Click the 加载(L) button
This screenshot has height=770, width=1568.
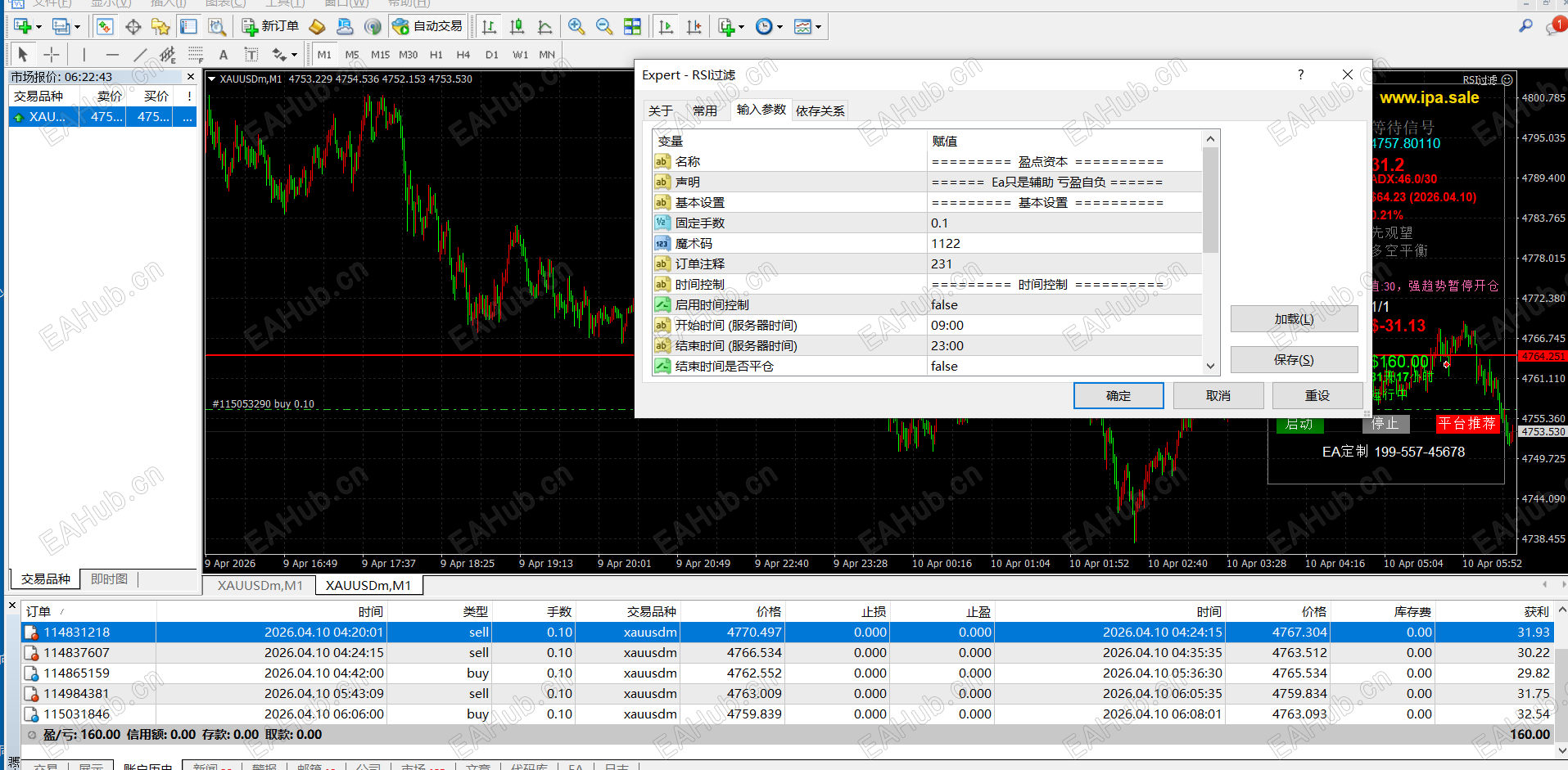click(1295, 319)
